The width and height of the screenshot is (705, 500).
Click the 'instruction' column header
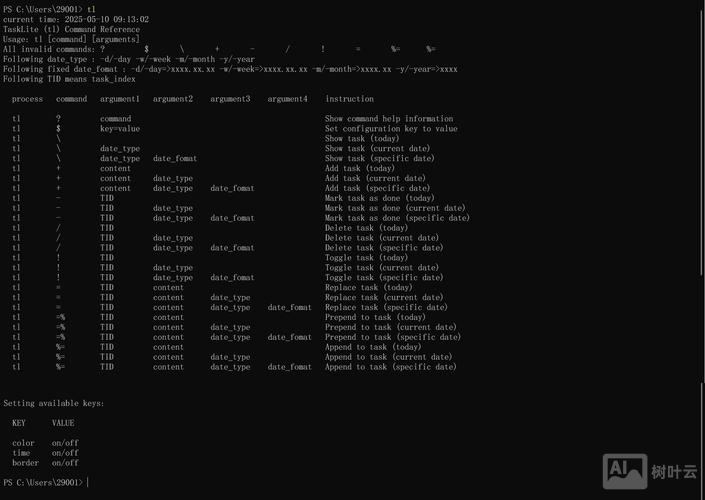point(349,99)
